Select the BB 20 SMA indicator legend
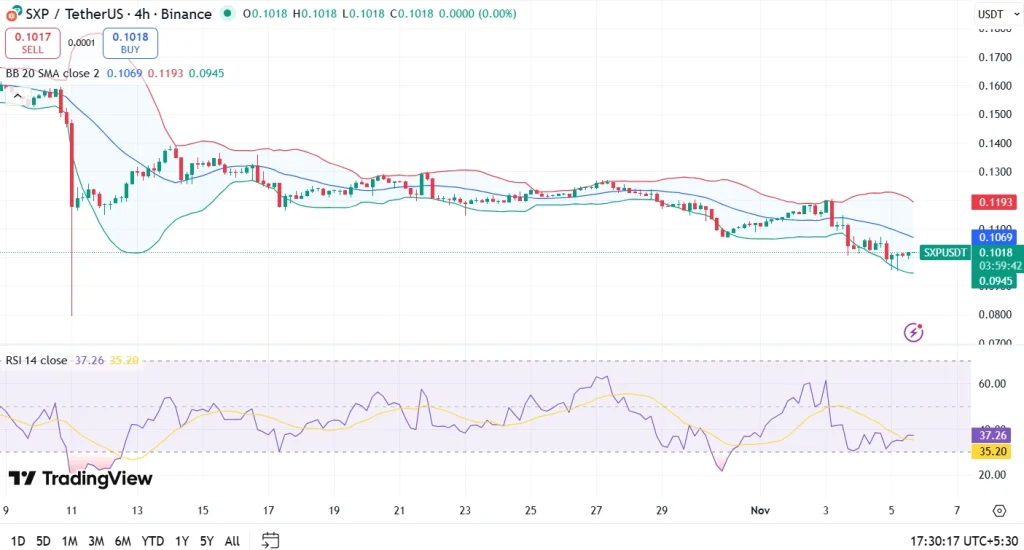 [x=52, y=73]
